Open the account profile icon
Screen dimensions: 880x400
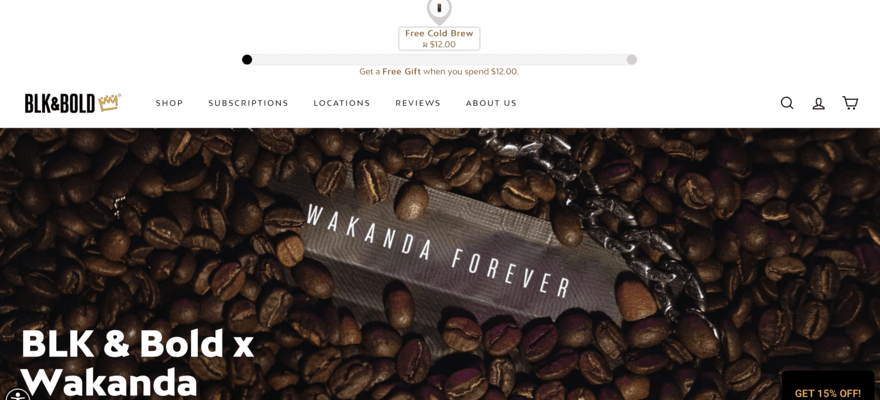pyautogui.click(x=819, y=103)
